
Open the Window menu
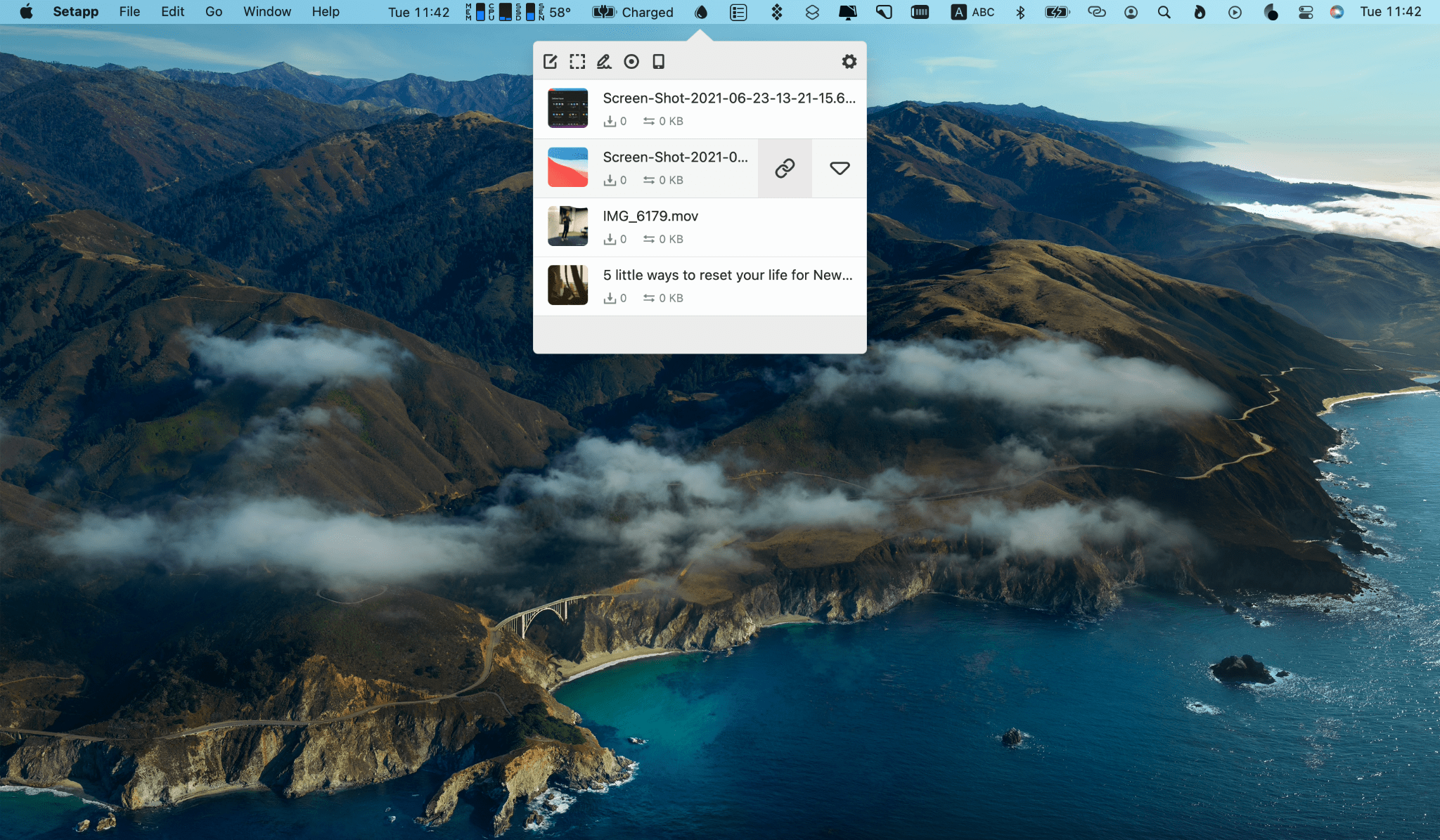point(266,12)
